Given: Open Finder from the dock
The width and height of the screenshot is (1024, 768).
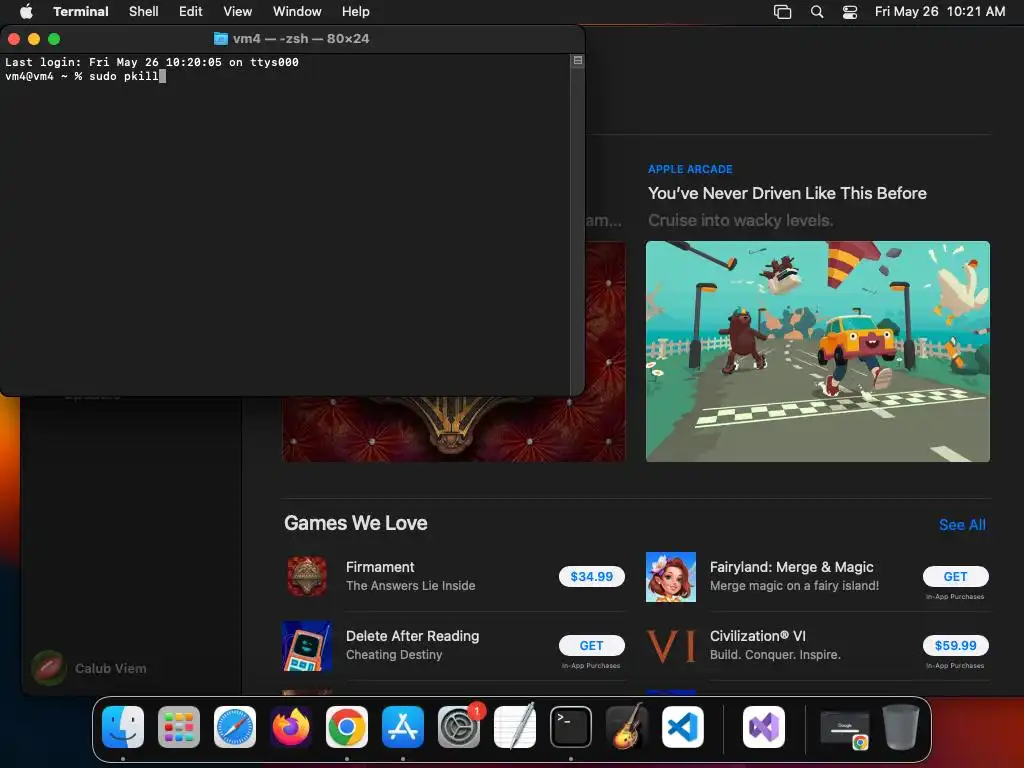Looking at the screenshot, I should (x=123, y=727).
